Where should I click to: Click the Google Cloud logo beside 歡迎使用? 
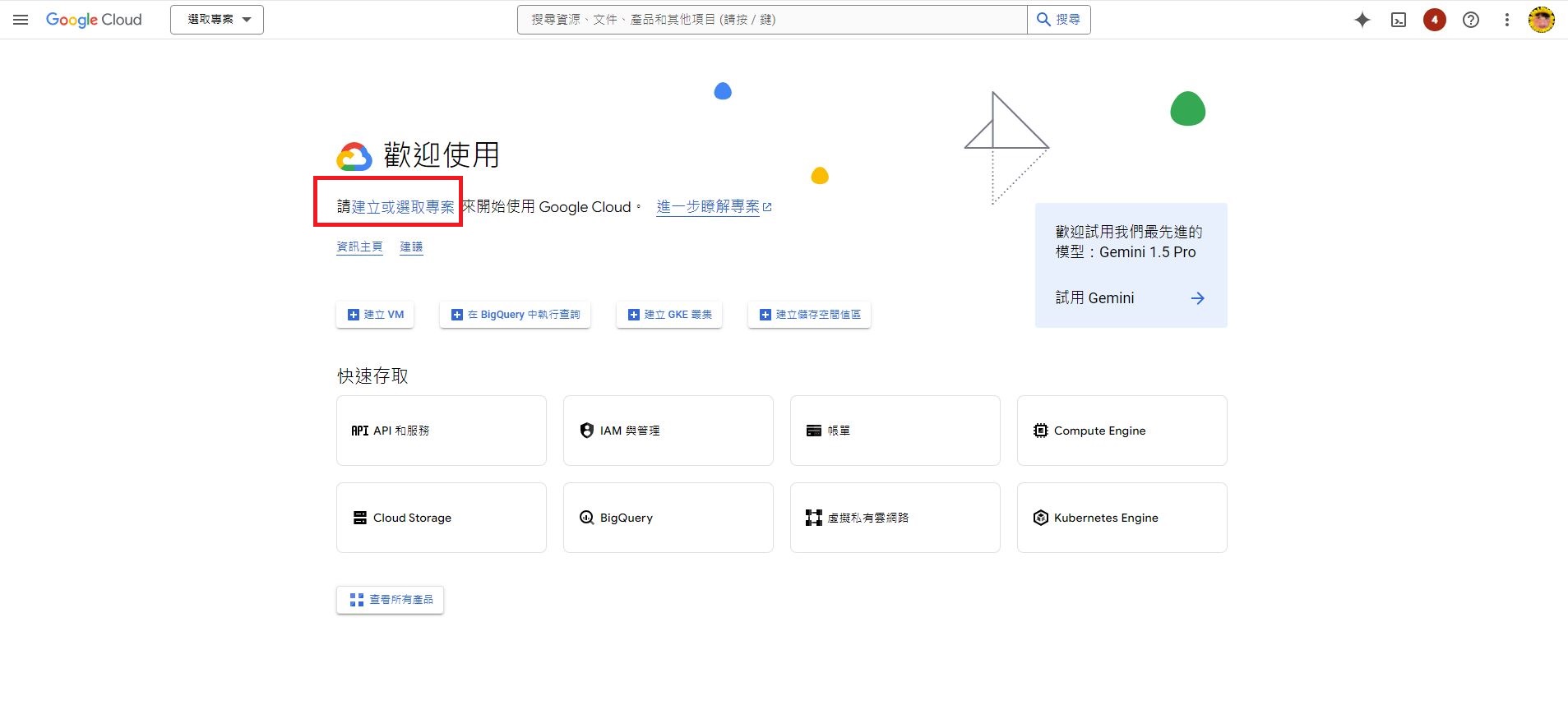click(x=354, y=156)
